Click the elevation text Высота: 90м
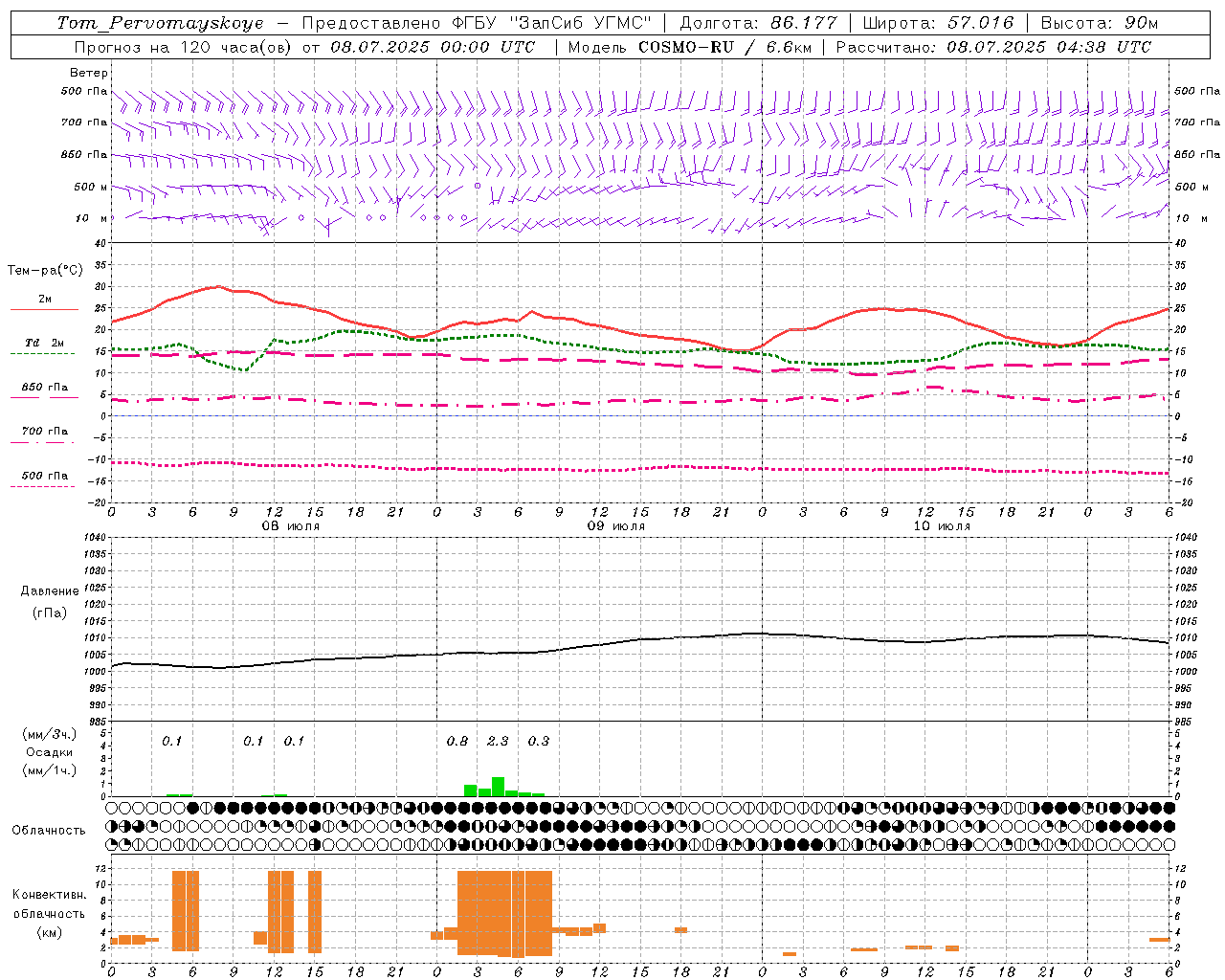This screenshot has height=980, width=1225. click(1099, 23)
